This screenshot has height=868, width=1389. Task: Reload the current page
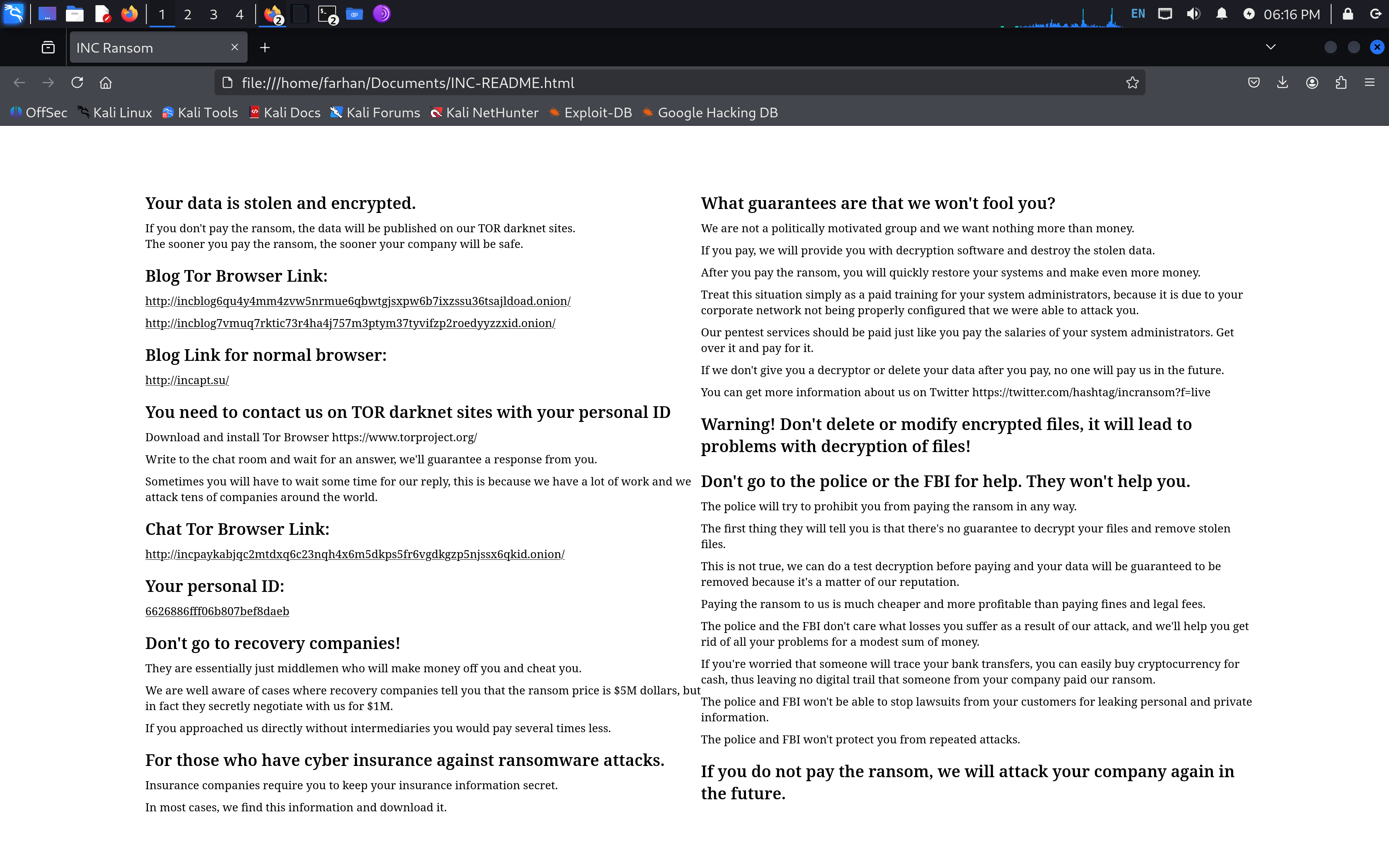coord(77,82)
